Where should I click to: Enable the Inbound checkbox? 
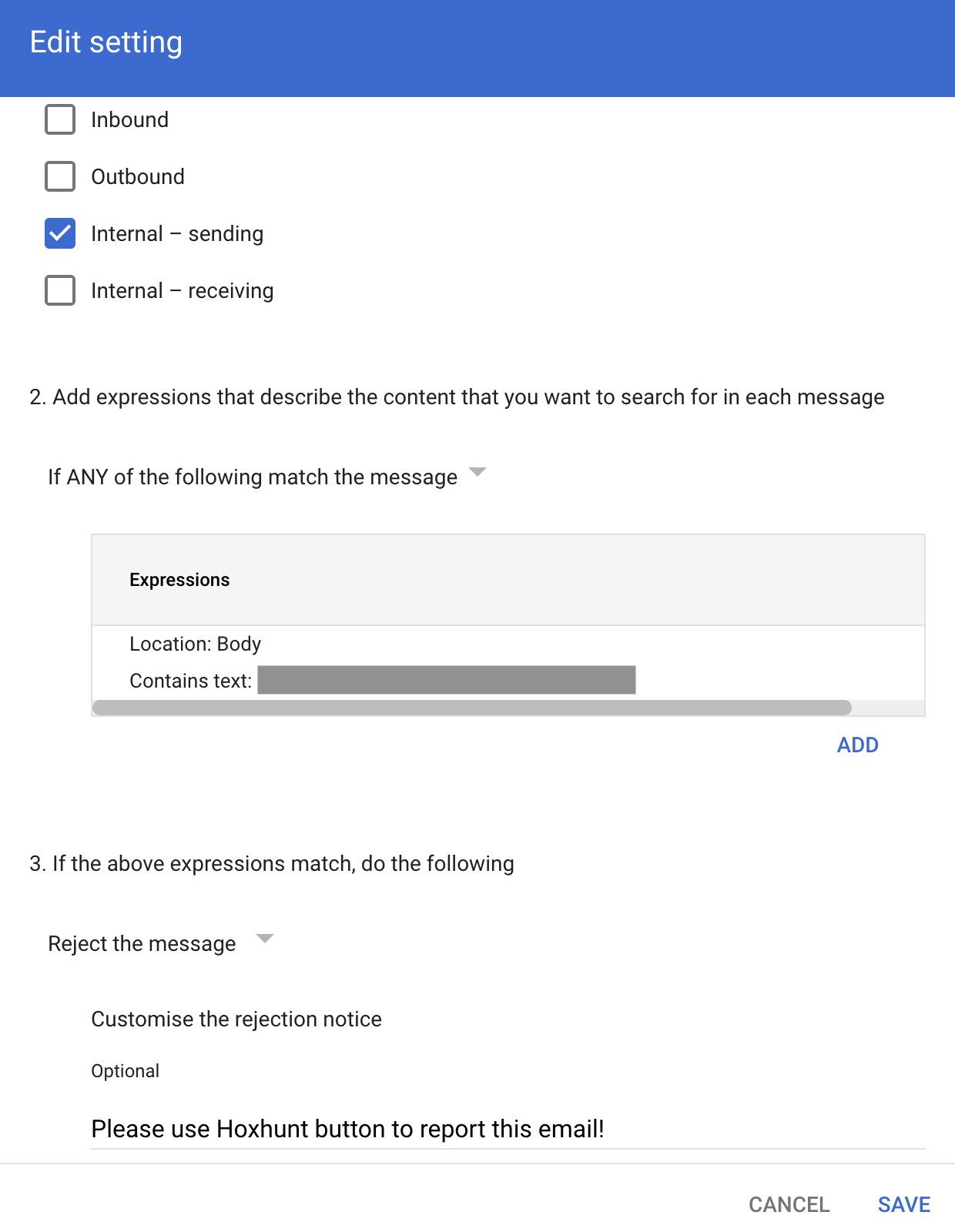coord(60,119)
